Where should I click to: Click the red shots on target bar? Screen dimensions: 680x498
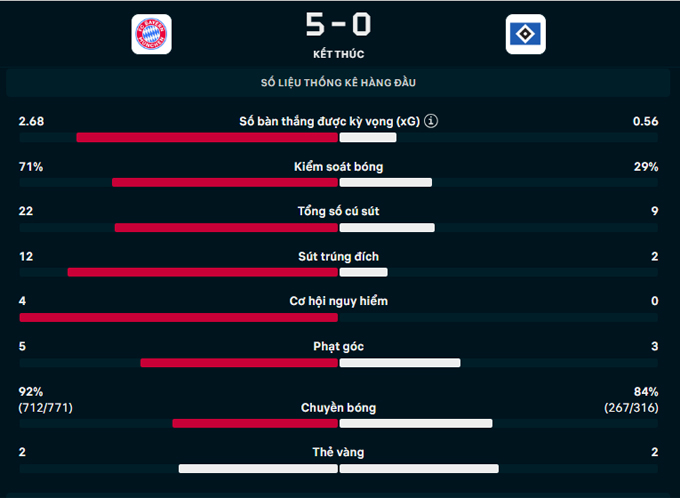click(203, 272)
